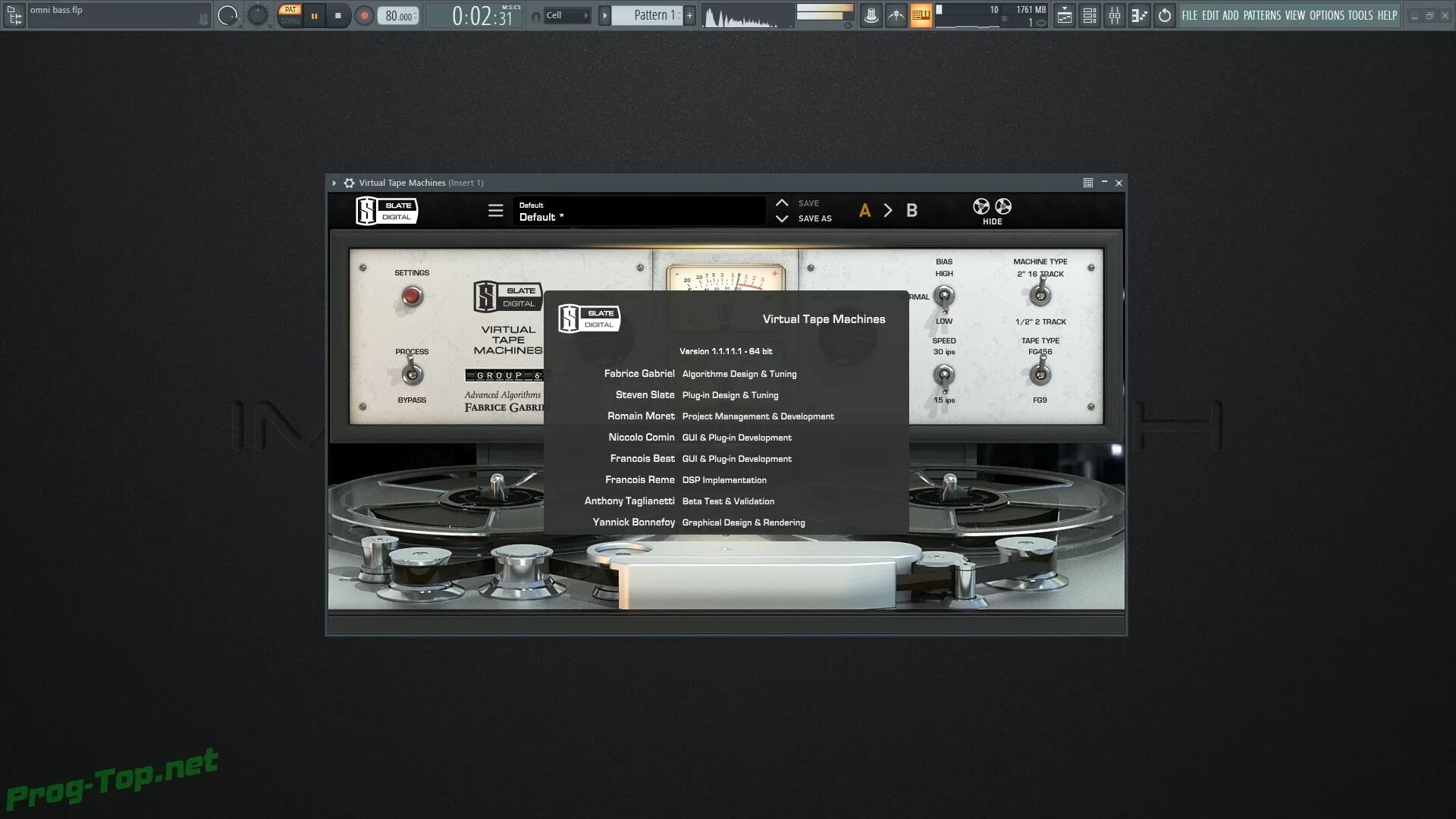1456x819 pixels.
Task: Click the 80.000 tempo field
Action: click(x=399, y=16)
